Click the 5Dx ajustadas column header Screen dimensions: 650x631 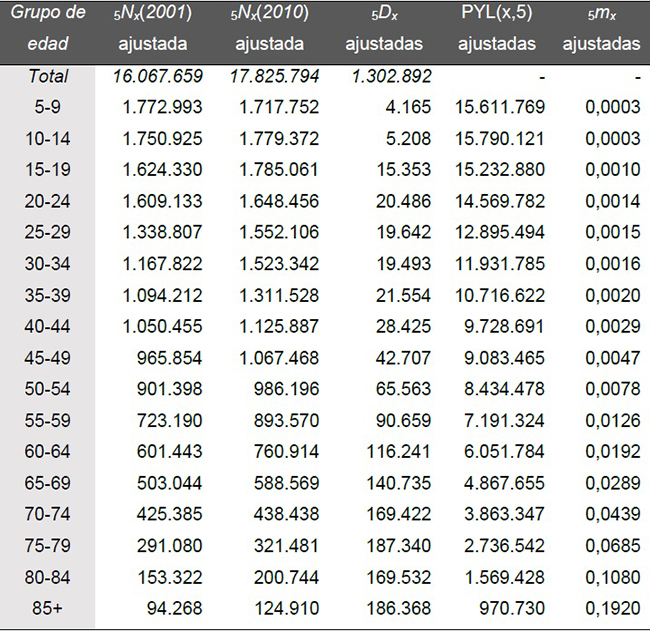pyautogui.click(x=383, y=28)
